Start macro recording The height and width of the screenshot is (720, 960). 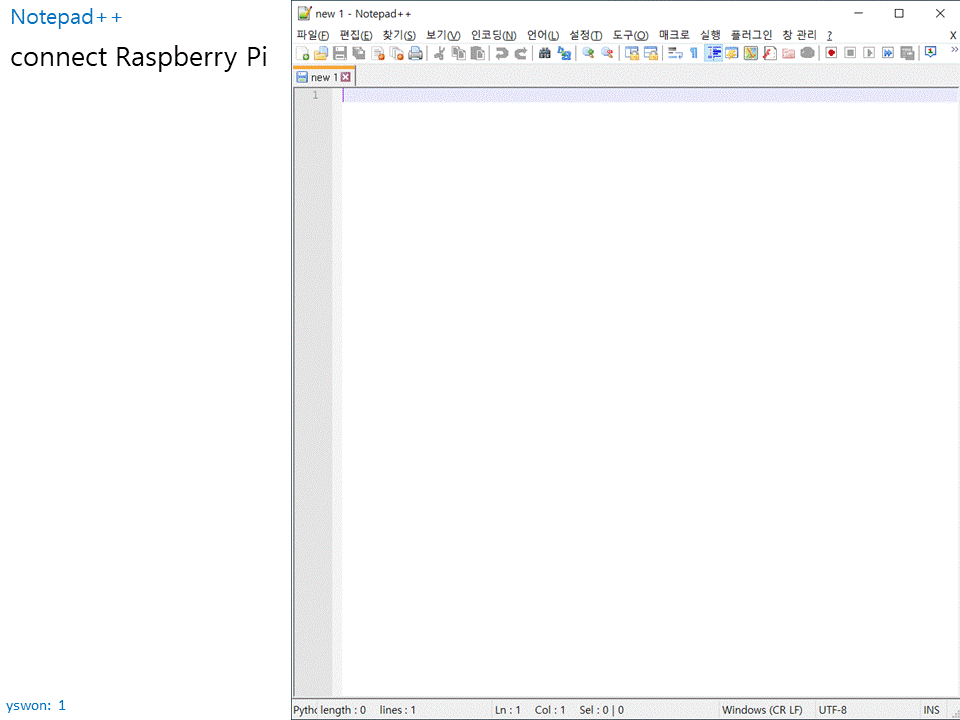click(831, 53)
